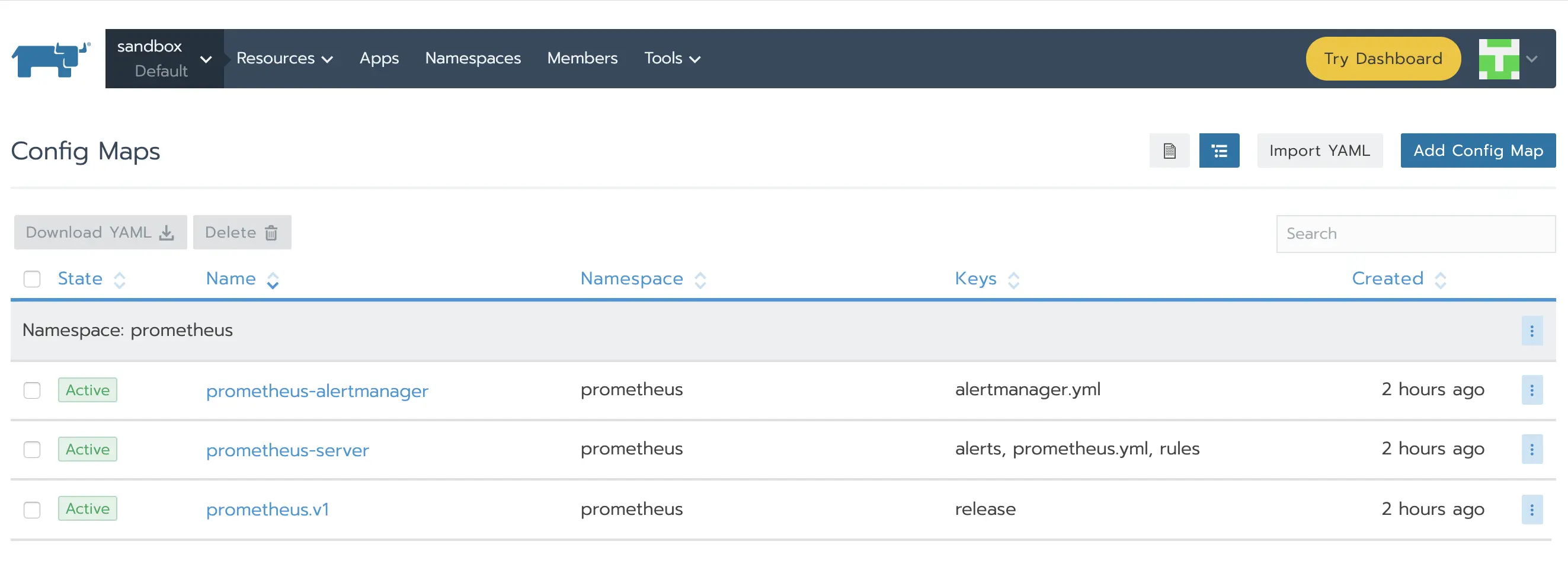Expand the sandbox Default project selector
The height and width of the screenshot is (567, 1568).
[x=164, y=59]
